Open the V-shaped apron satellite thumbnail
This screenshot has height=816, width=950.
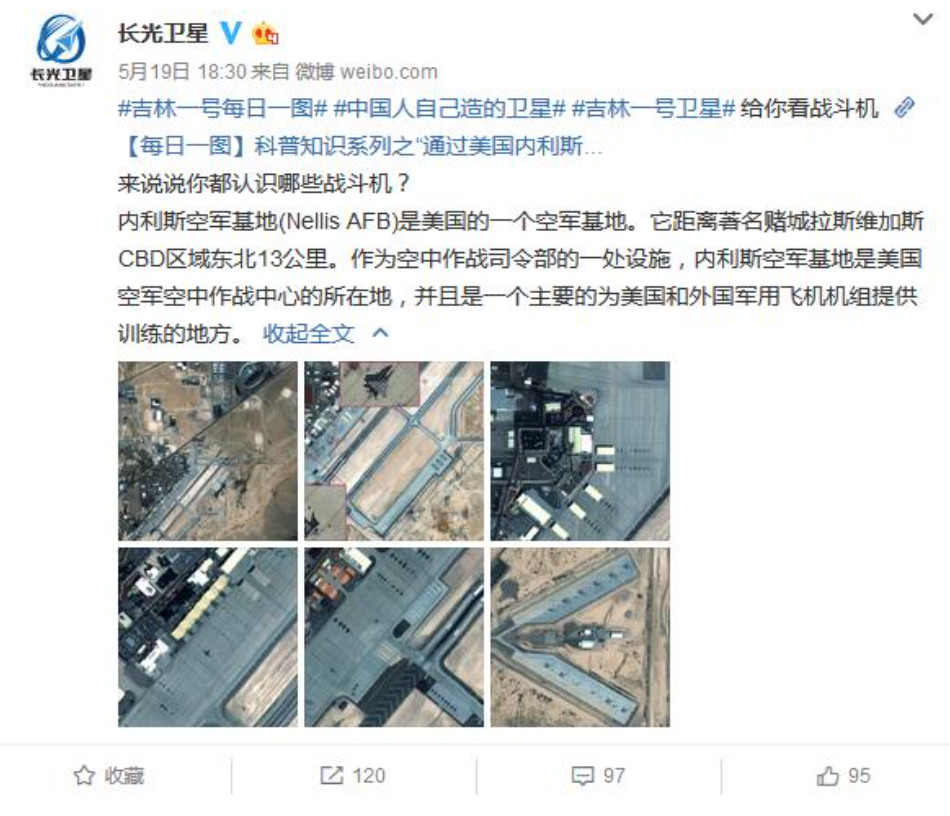pos(580,637)
